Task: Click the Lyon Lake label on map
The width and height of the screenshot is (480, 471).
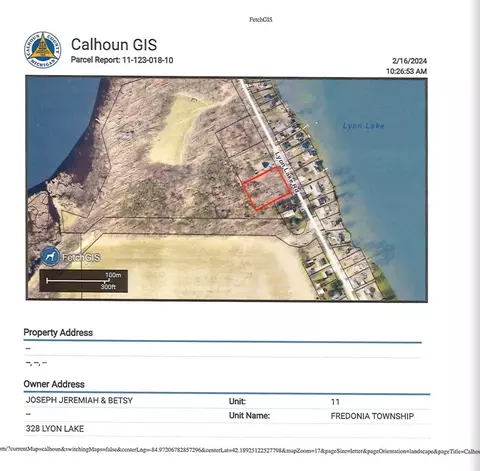Action: pyautogui.click(x=363, y=126)
